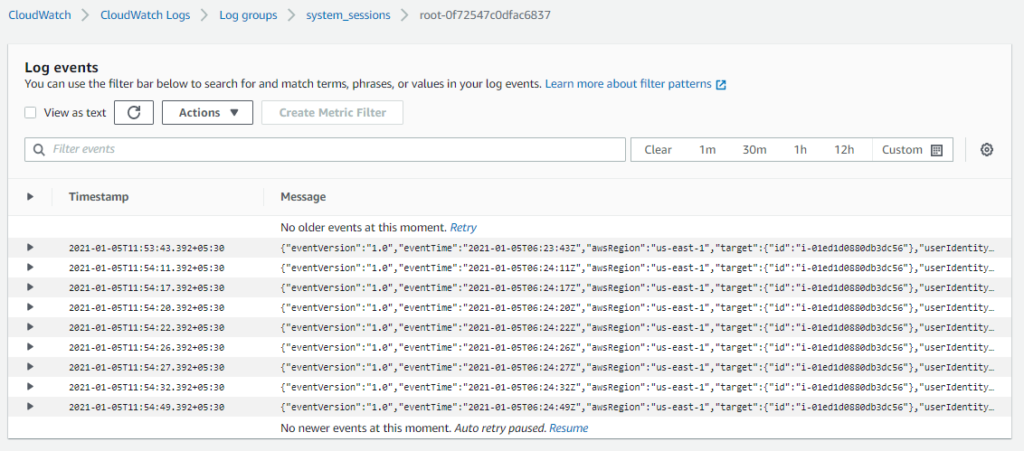Expand all rows via header triangle

30,196
